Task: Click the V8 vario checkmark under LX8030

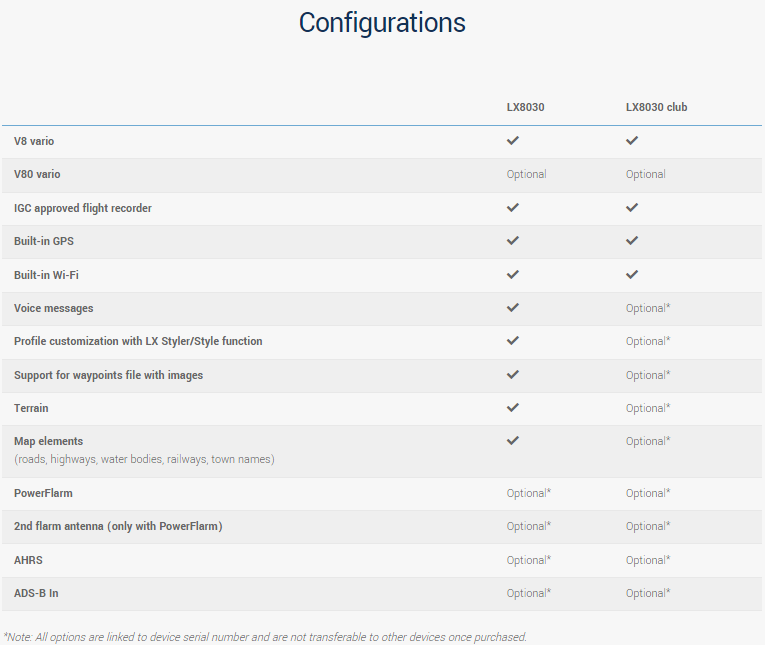Action: click(513, 141)
